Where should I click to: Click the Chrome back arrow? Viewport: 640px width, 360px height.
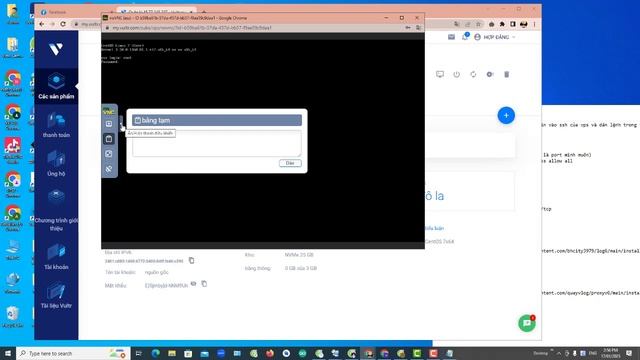point(42,24)
